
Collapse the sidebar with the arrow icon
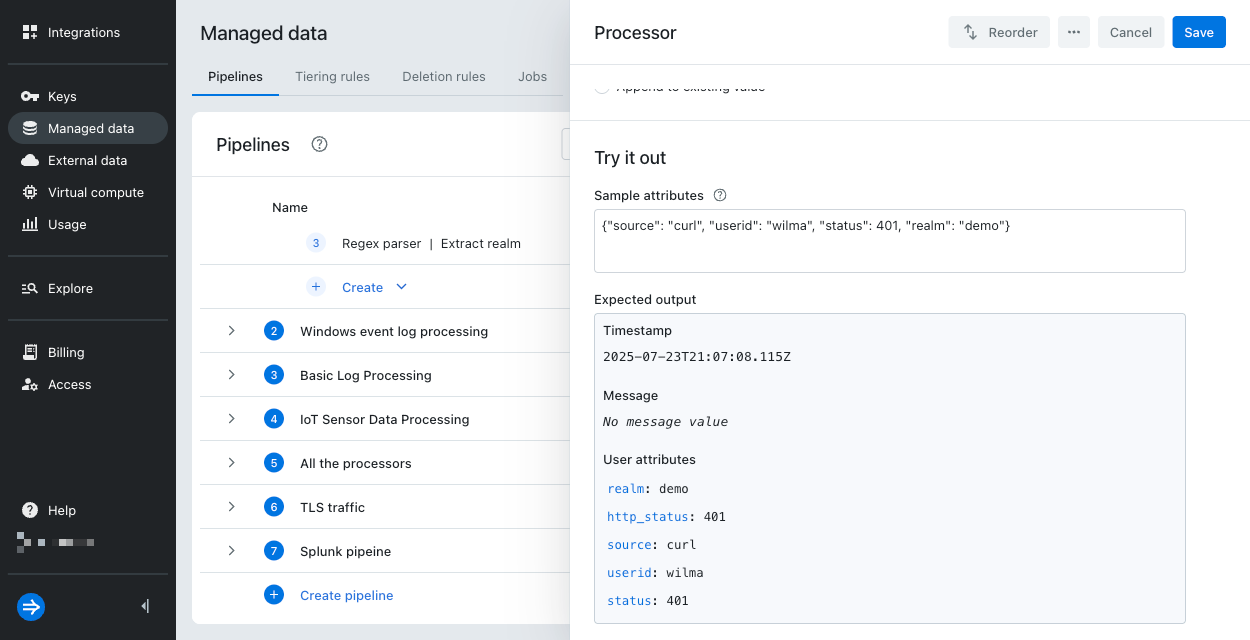coord(145,606)
